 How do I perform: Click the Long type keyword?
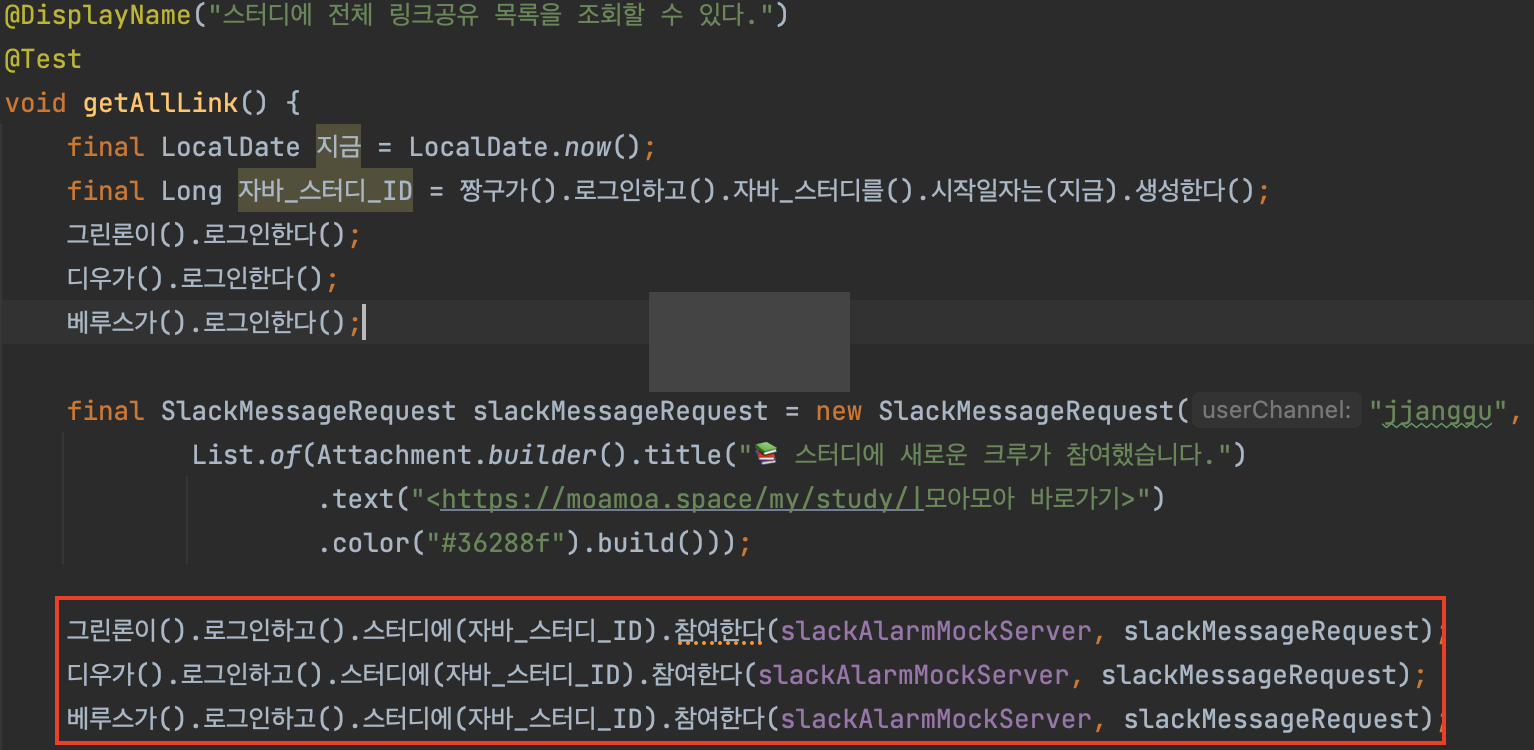191,191
